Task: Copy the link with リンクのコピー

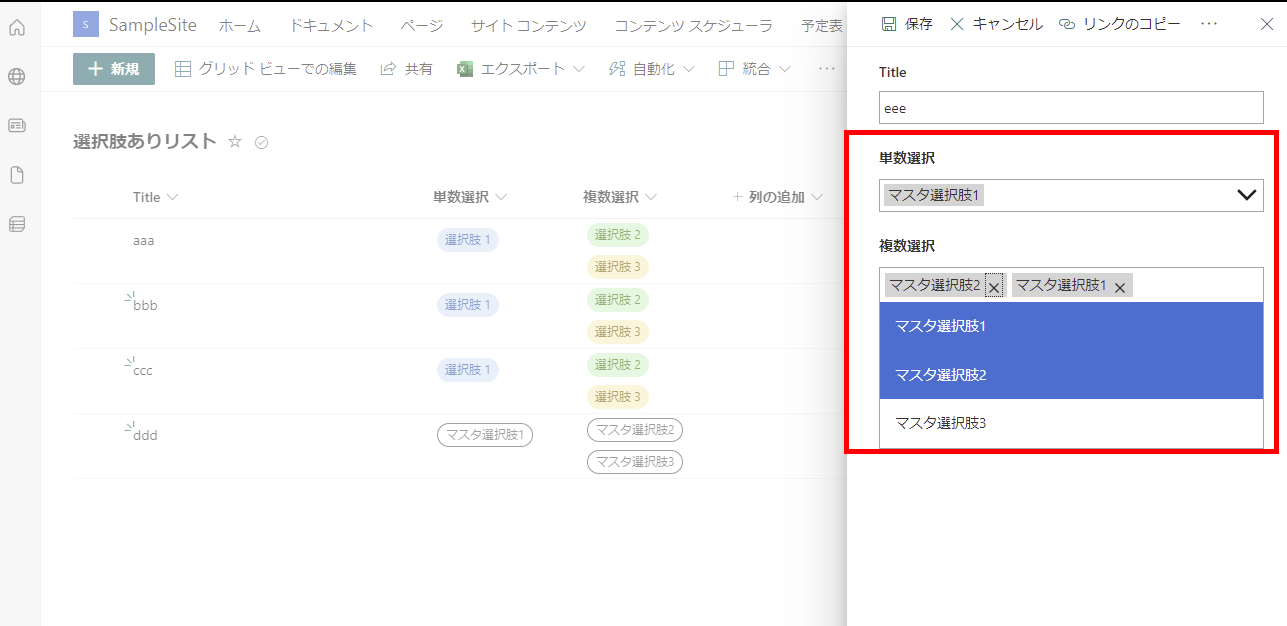Action: (x=1119, y=24)
